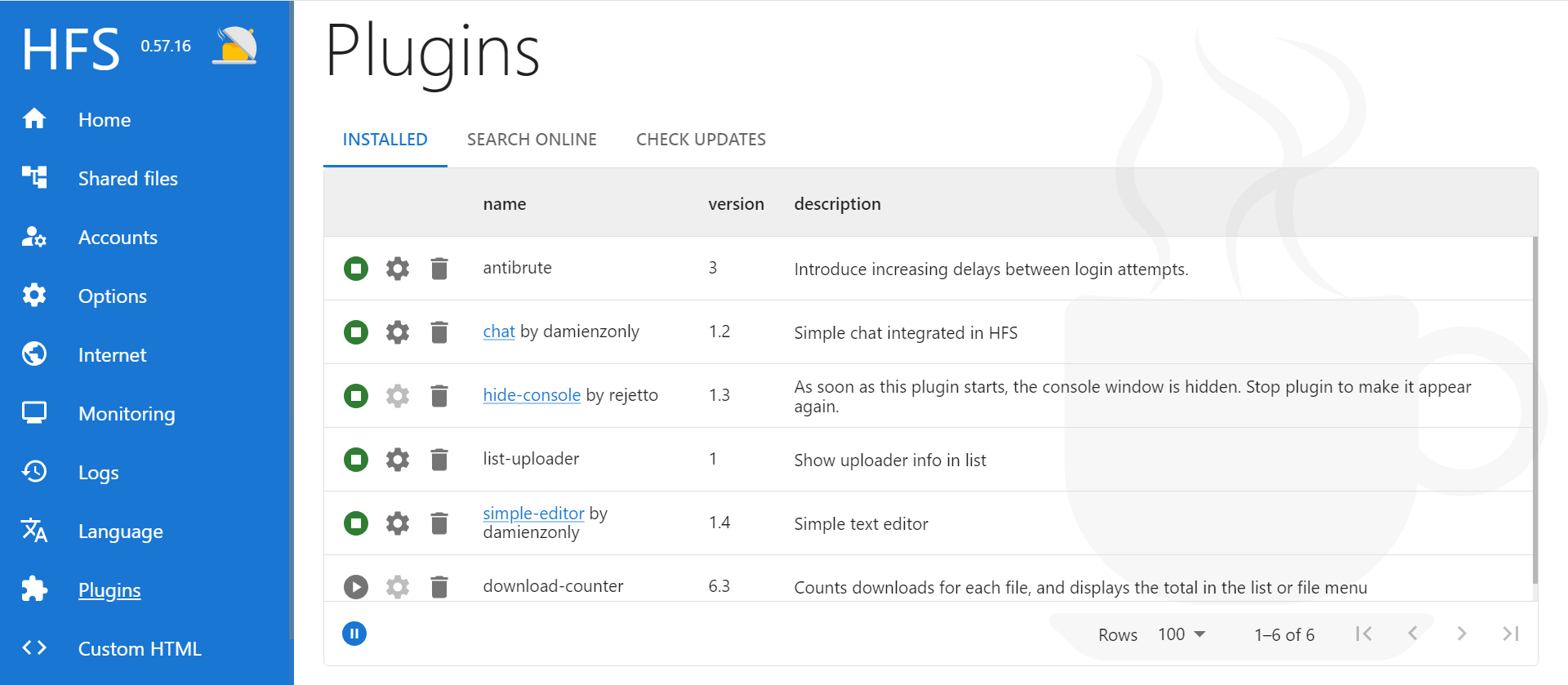
Task: Jump to last page of plugins
Action: (x=1511, y=634)
